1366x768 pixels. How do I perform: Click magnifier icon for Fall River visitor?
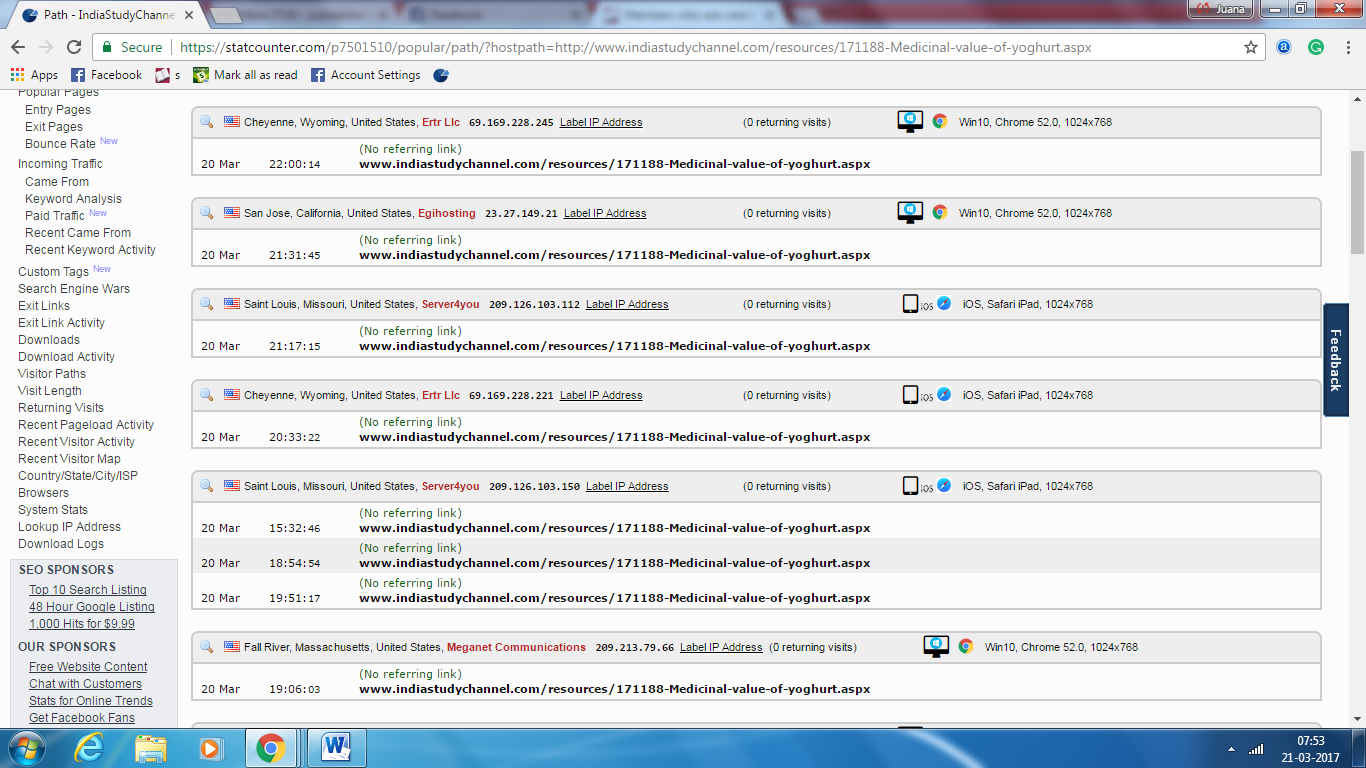(207, 646)
